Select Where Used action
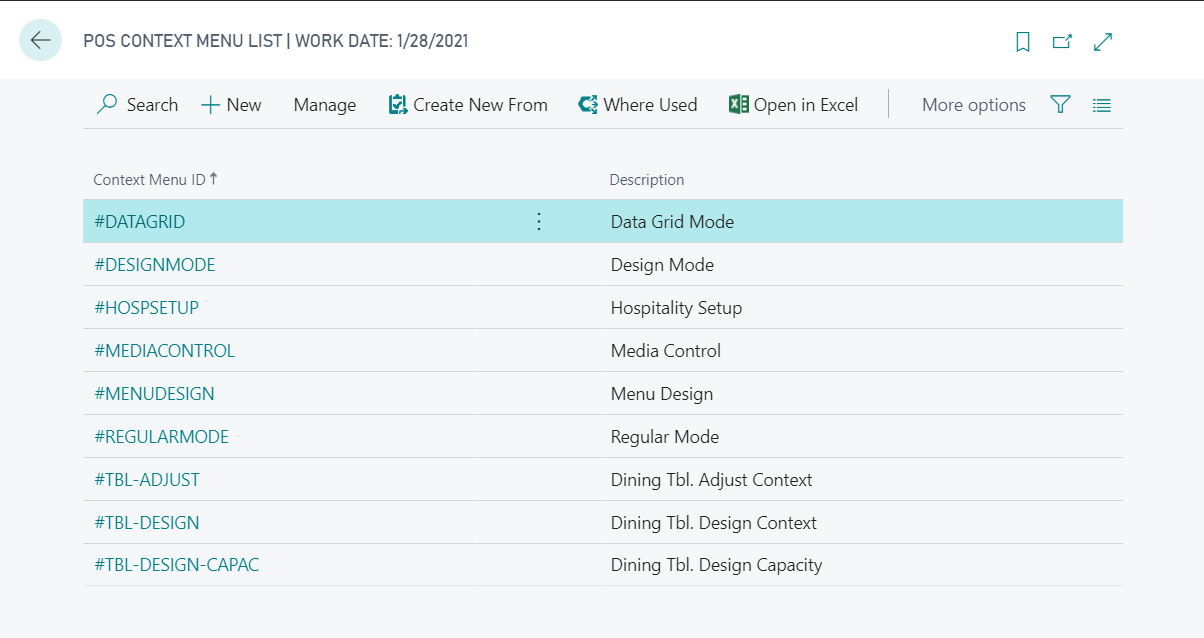 [638, 105]
